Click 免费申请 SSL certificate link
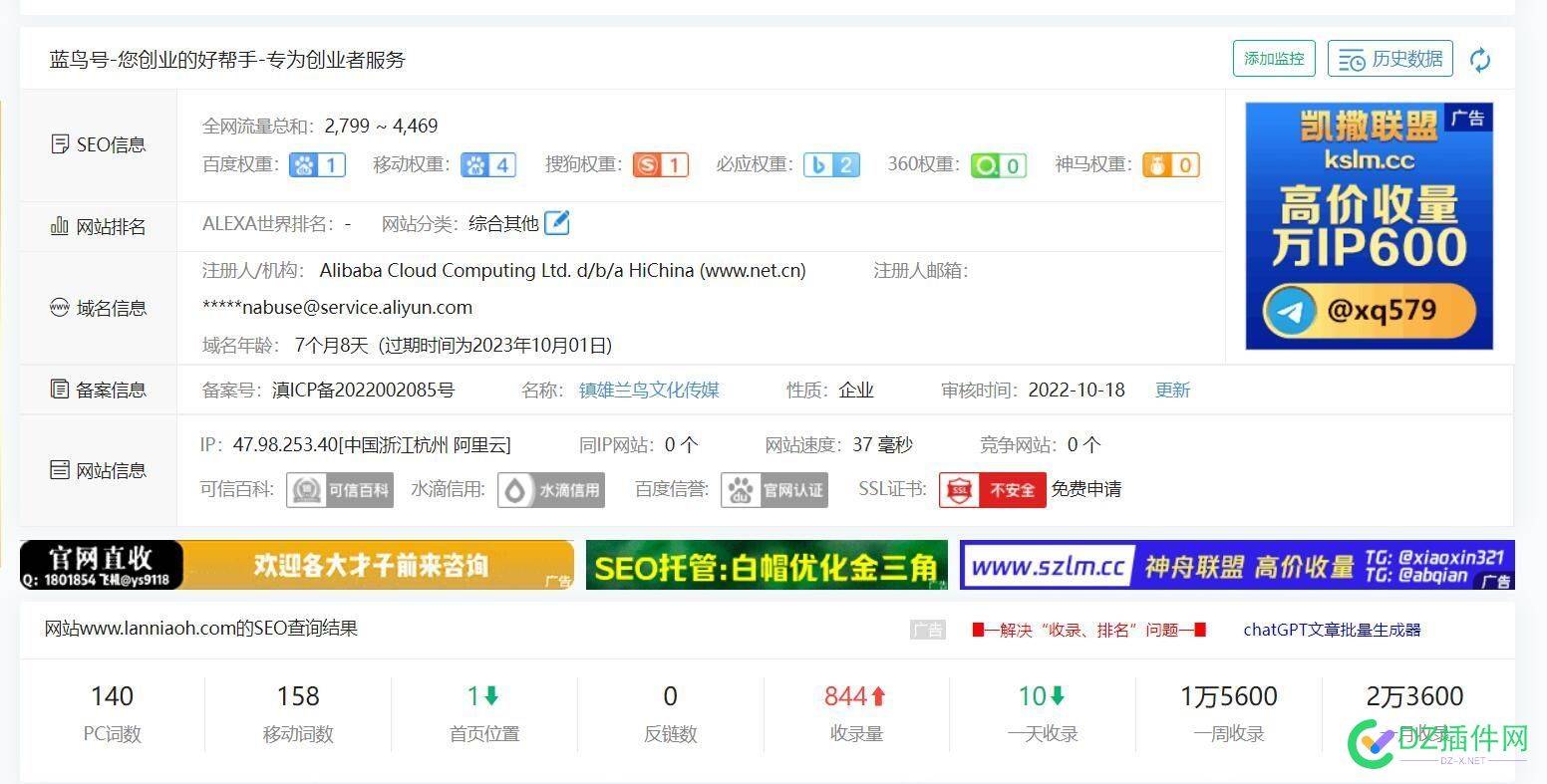 [x=1086, y=489]
